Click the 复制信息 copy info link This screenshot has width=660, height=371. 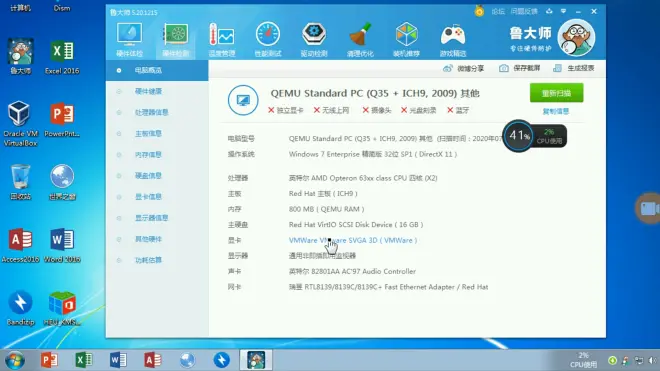556,112
